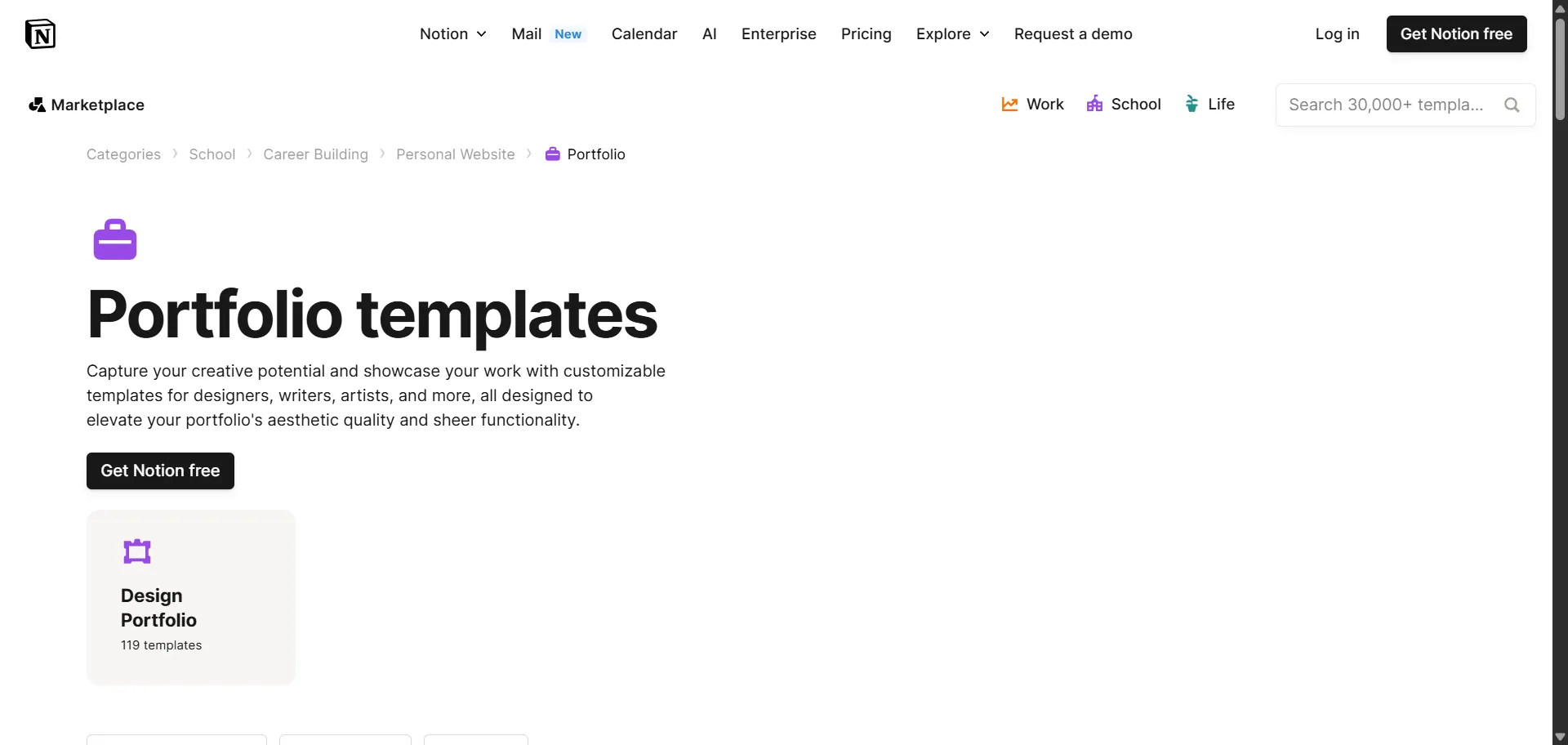This screenshot has width=1568, height=745.
Task: Open the AI menu item
Action: 710,33
